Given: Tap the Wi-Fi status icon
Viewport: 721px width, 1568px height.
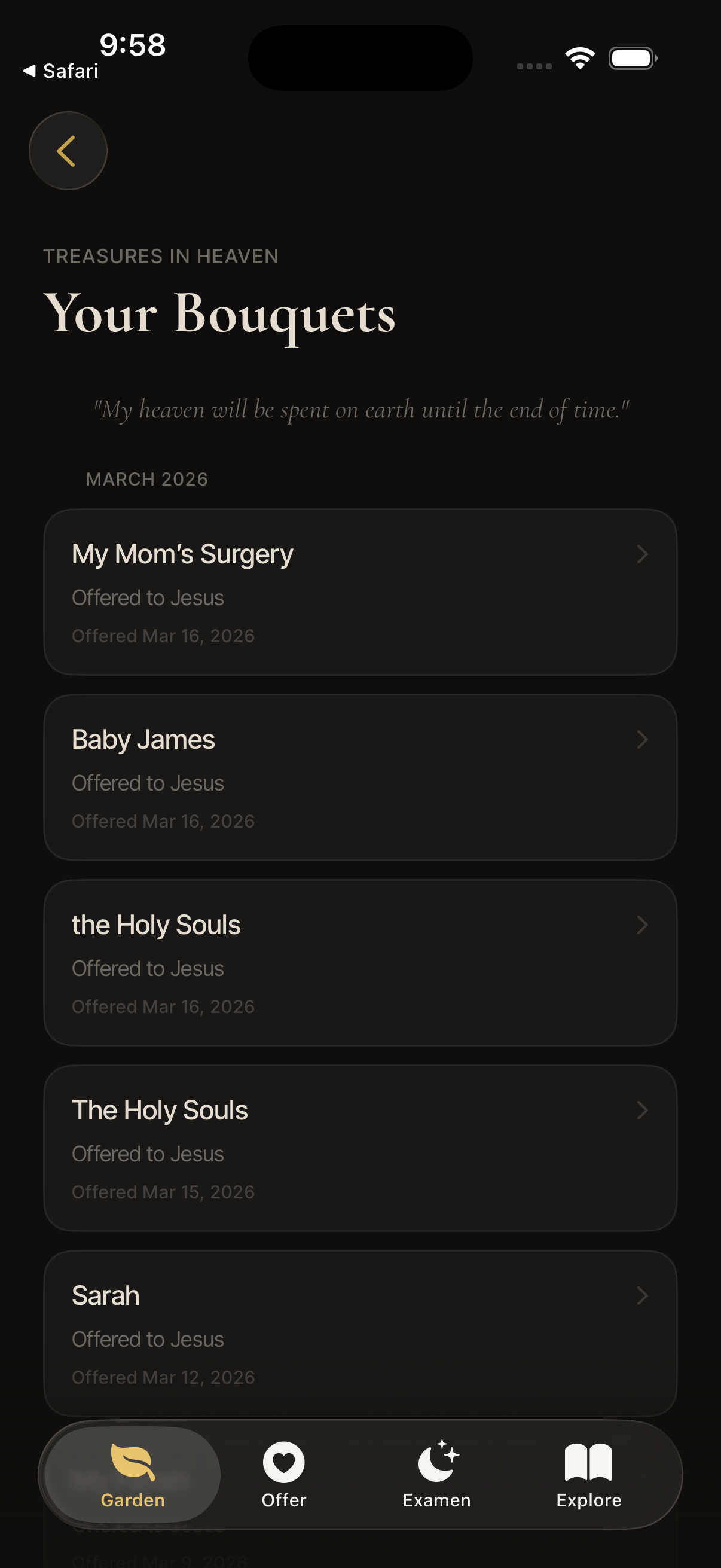Looking at the screenshot, I should coord(580,59).
